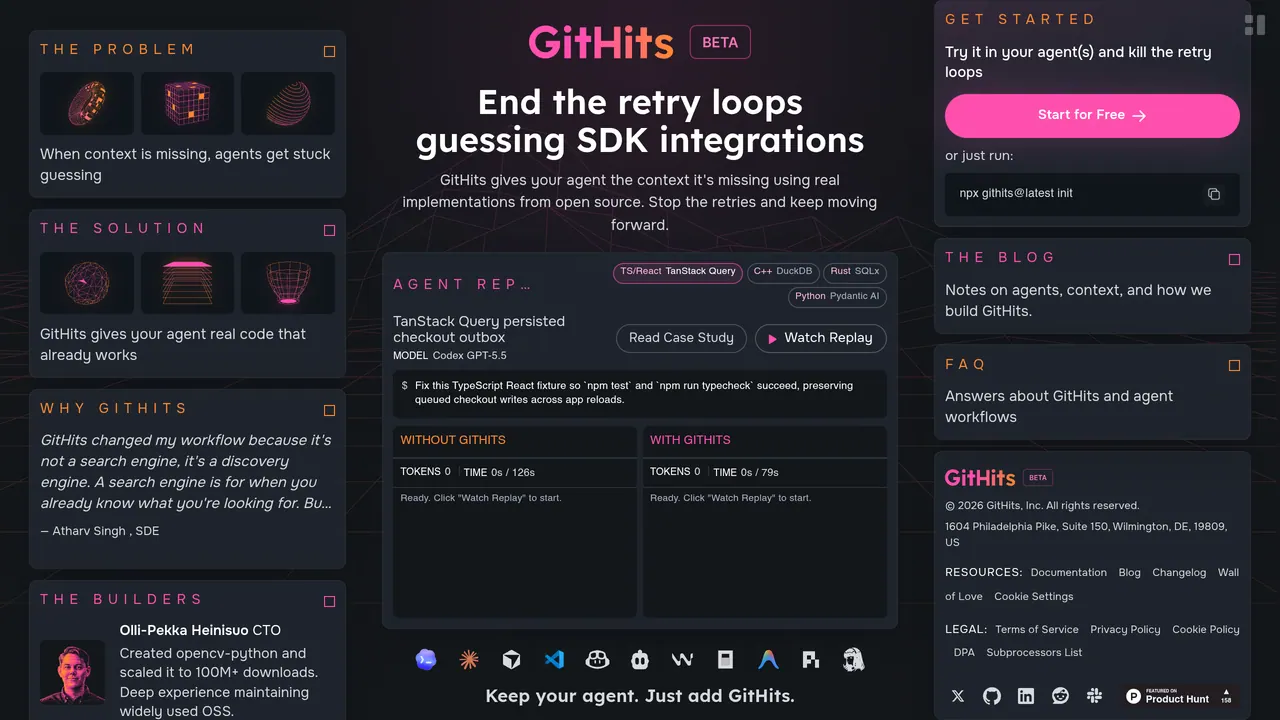This screenshot has height=720, width=1280.
Task: Open the Read Case Study button
Action: point(681,338)
